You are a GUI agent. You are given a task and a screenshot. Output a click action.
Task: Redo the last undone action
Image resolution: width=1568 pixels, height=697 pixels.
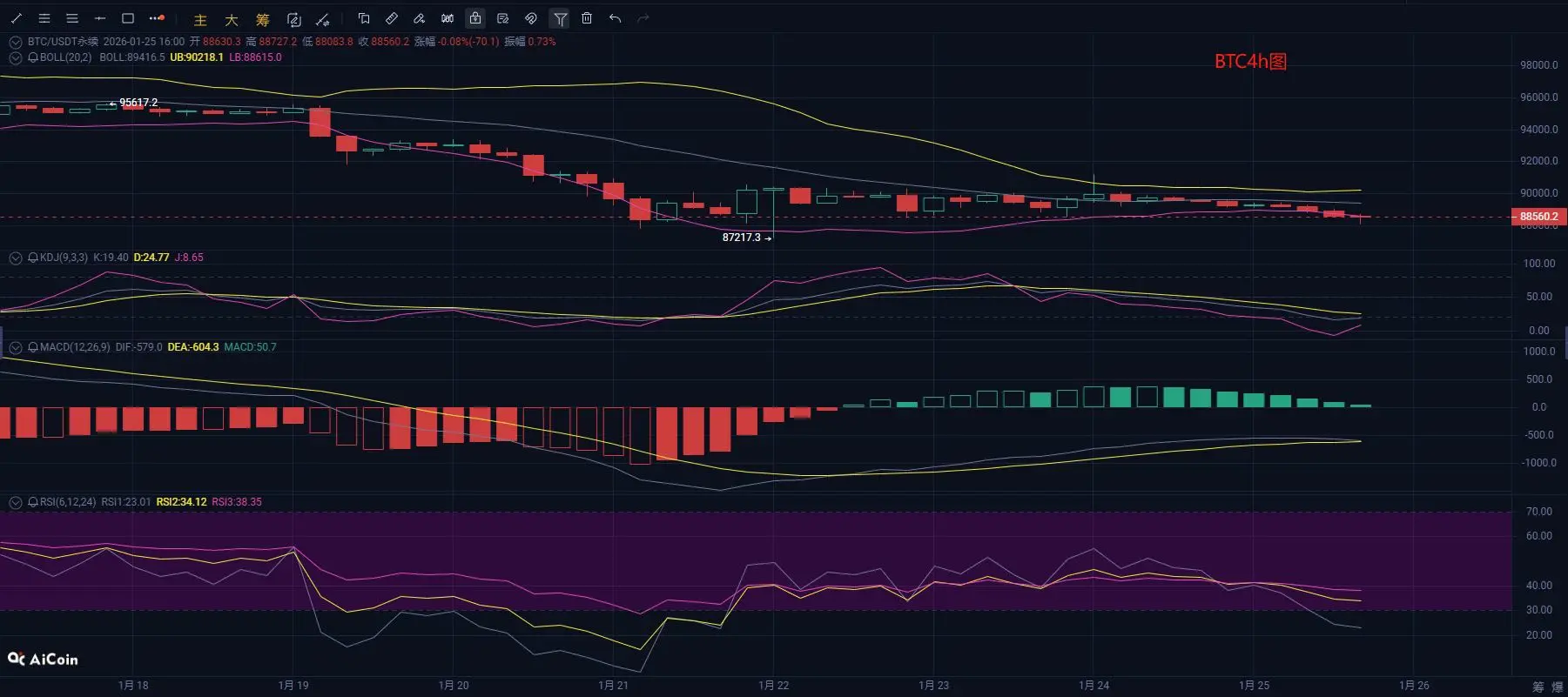coord(643,18)
